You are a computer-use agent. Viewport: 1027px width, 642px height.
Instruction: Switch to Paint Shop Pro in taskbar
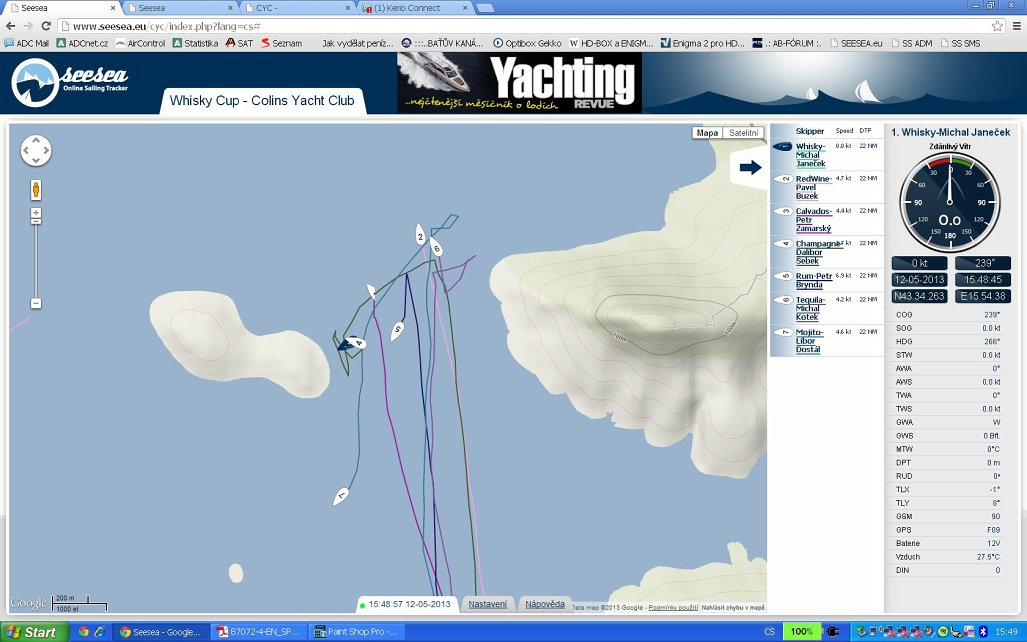pyautogui.click(x=356, y=632)
